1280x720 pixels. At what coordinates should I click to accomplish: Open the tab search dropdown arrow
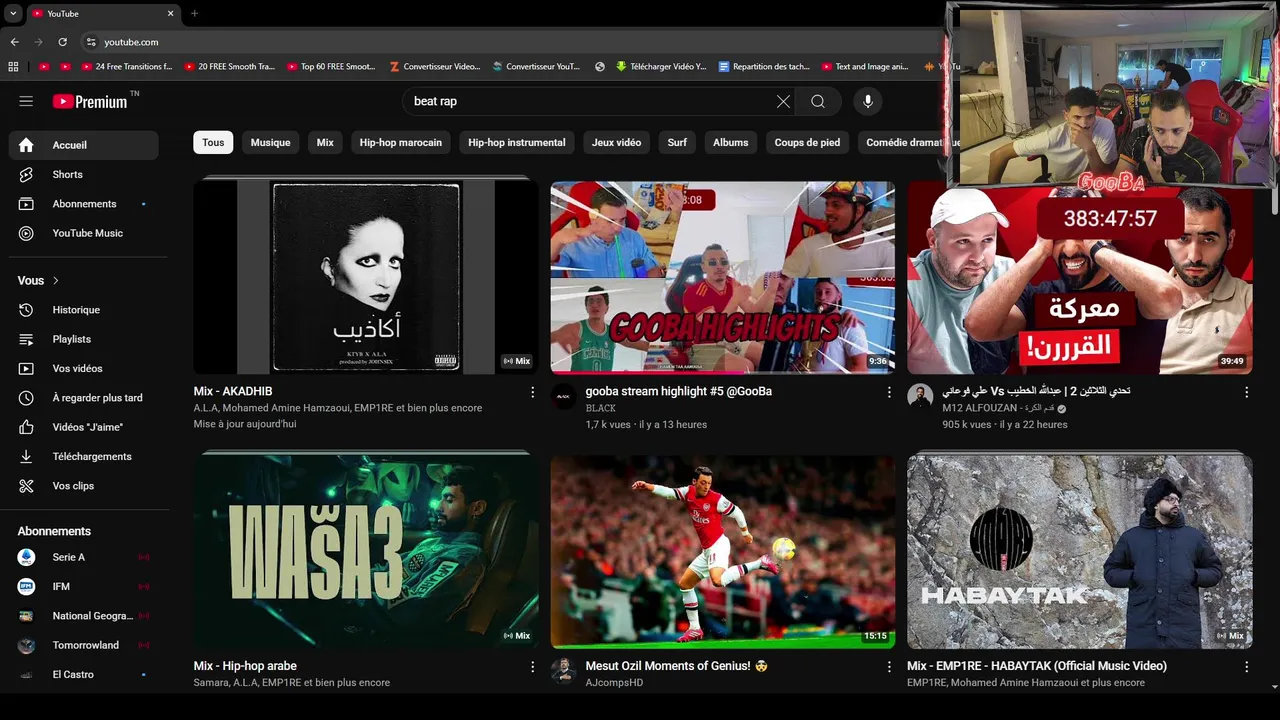13,13
